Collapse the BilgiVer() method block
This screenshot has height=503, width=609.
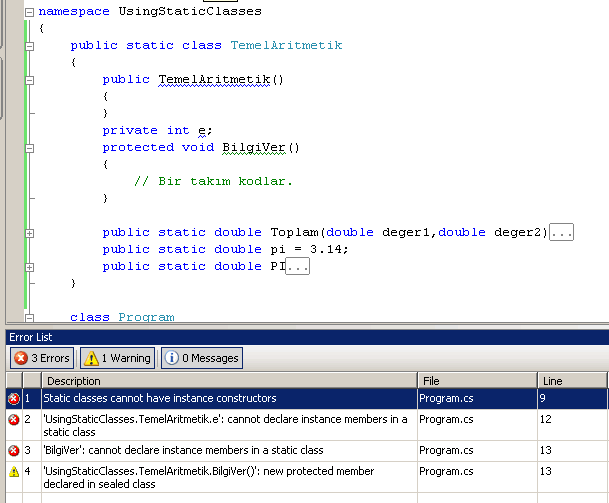tap(29, 147)
